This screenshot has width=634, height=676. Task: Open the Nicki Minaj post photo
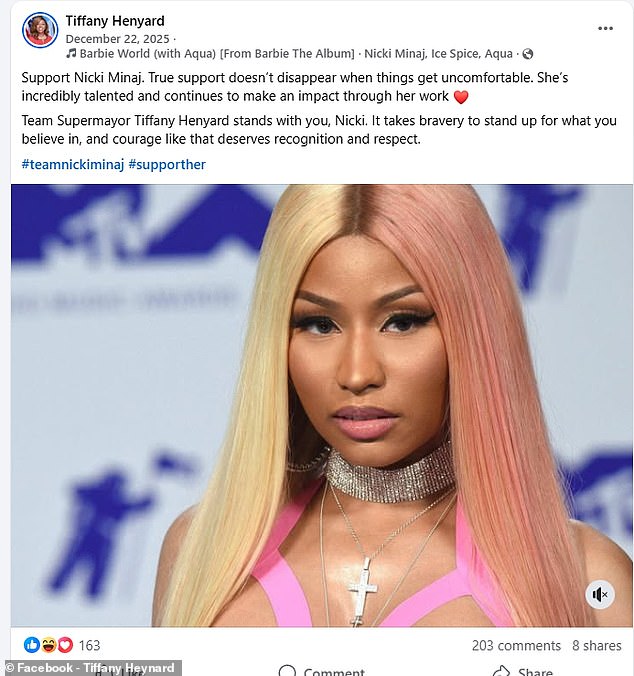(322, 405)
